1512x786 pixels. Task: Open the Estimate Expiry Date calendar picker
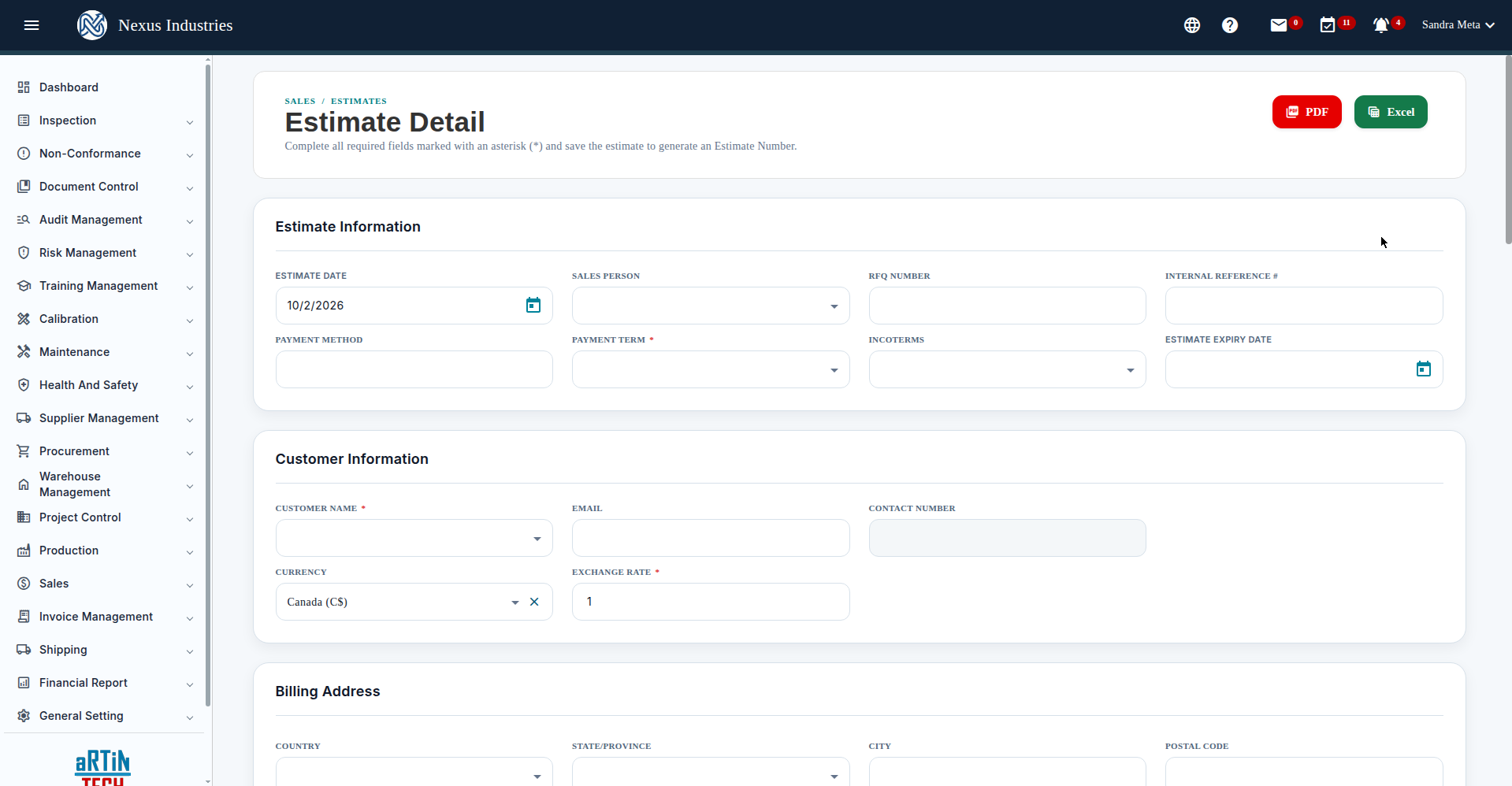[1423, 369]
